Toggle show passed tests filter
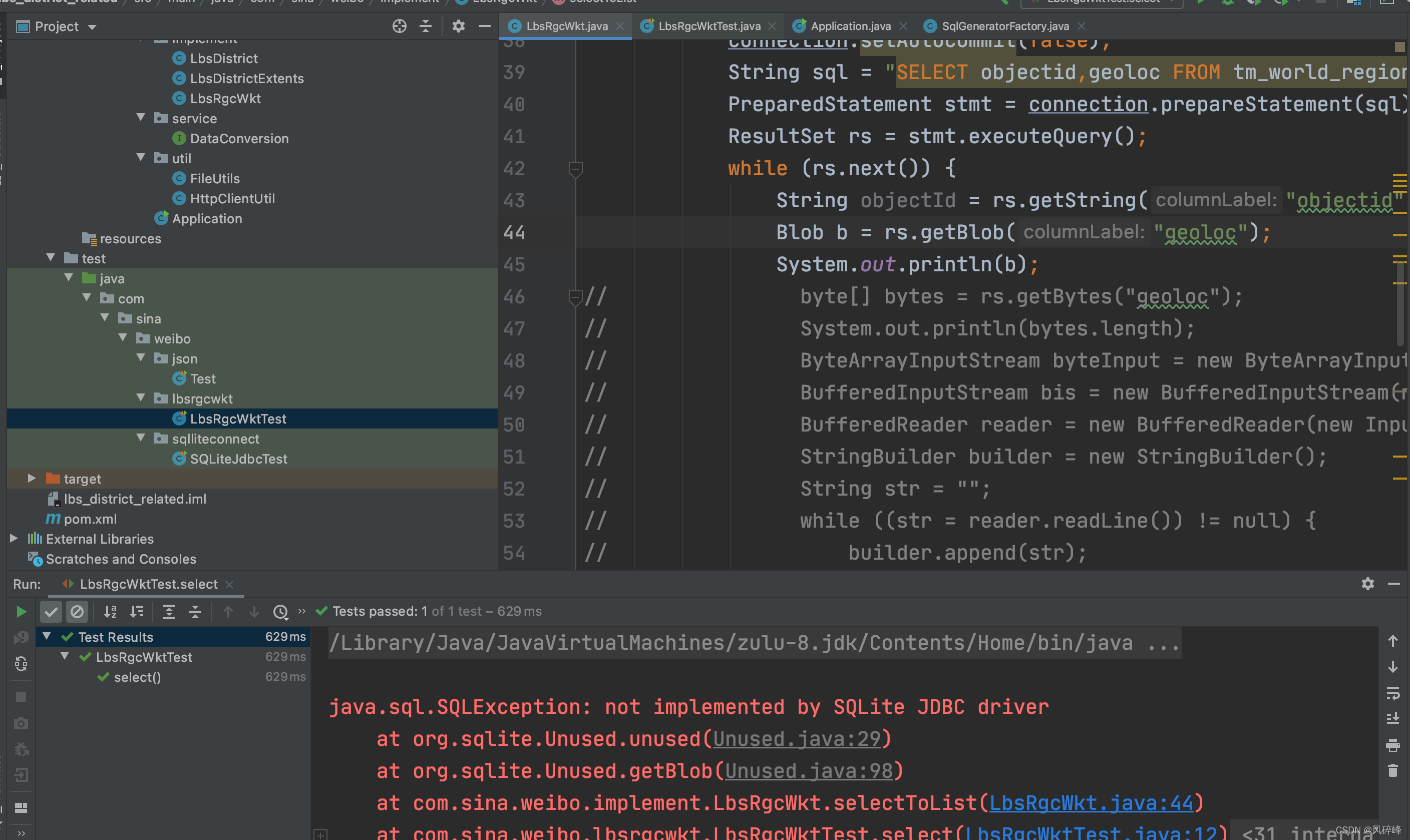 pos(51,612)
